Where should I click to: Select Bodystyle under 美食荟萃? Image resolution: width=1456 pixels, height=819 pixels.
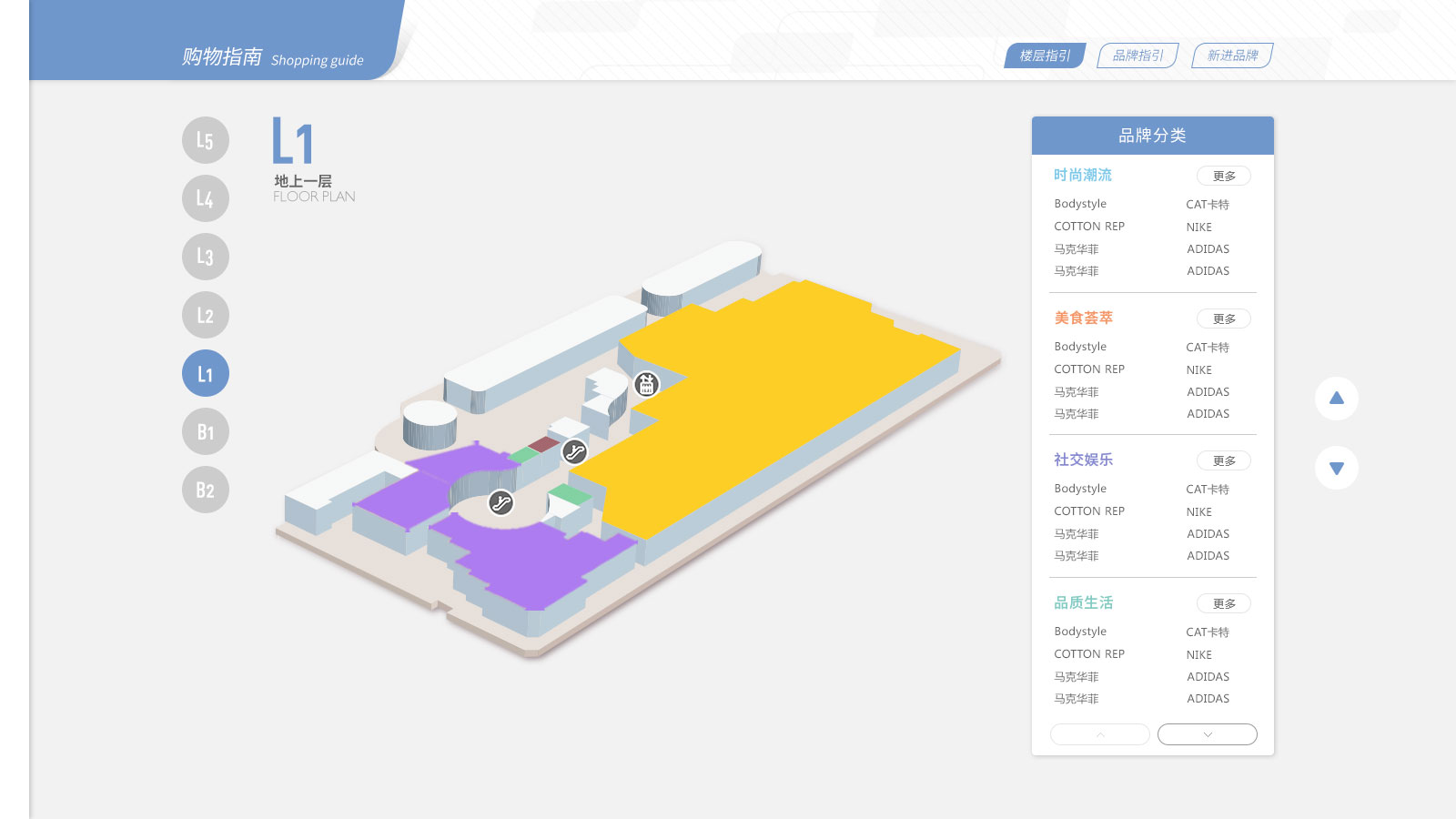pos(1080,347)
